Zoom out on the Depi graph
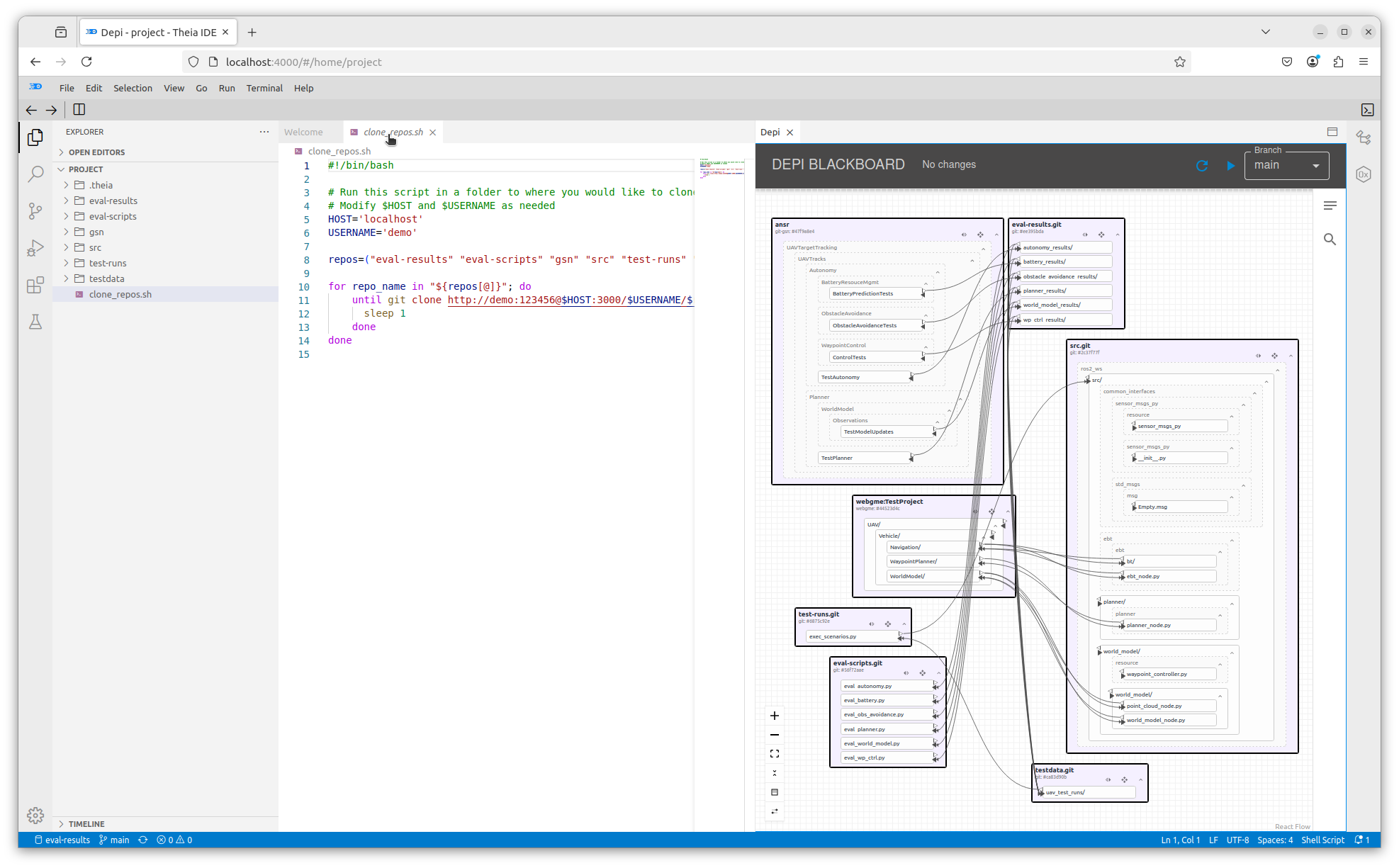This screenshot has width=1399, height=868. 775,735
